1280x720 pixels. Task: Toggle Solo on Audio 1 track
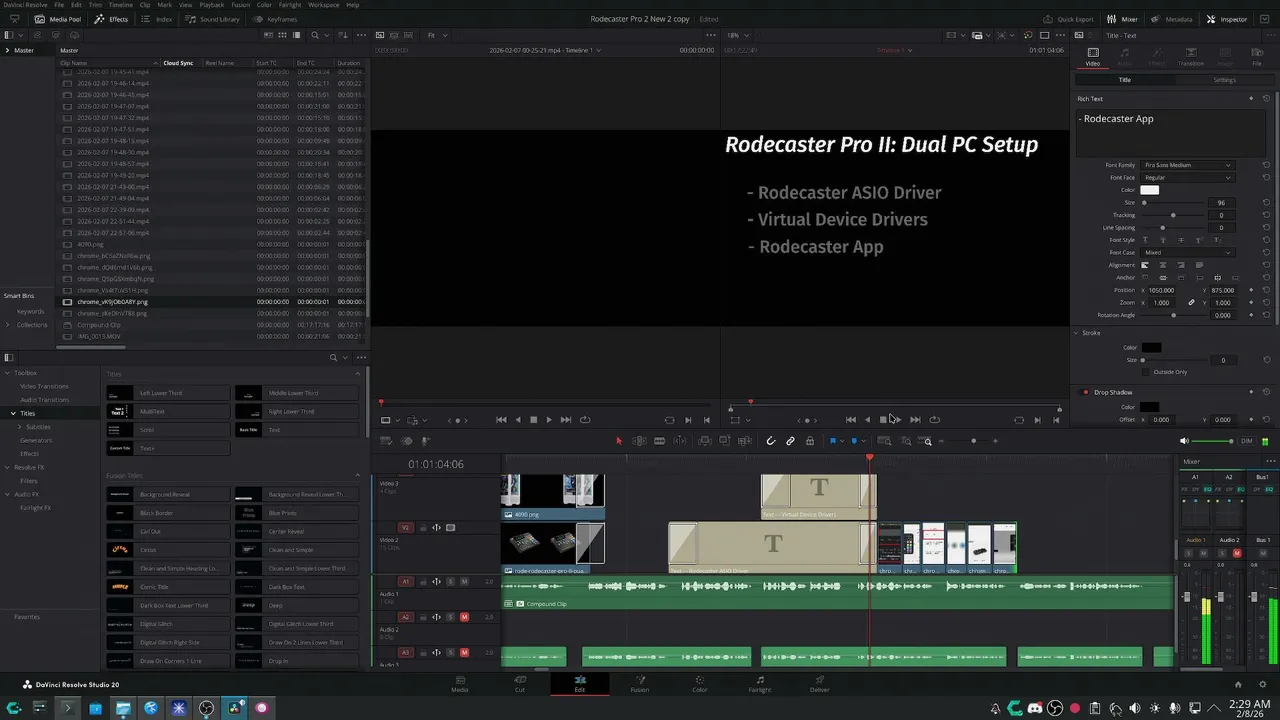[x=450, y=581]
